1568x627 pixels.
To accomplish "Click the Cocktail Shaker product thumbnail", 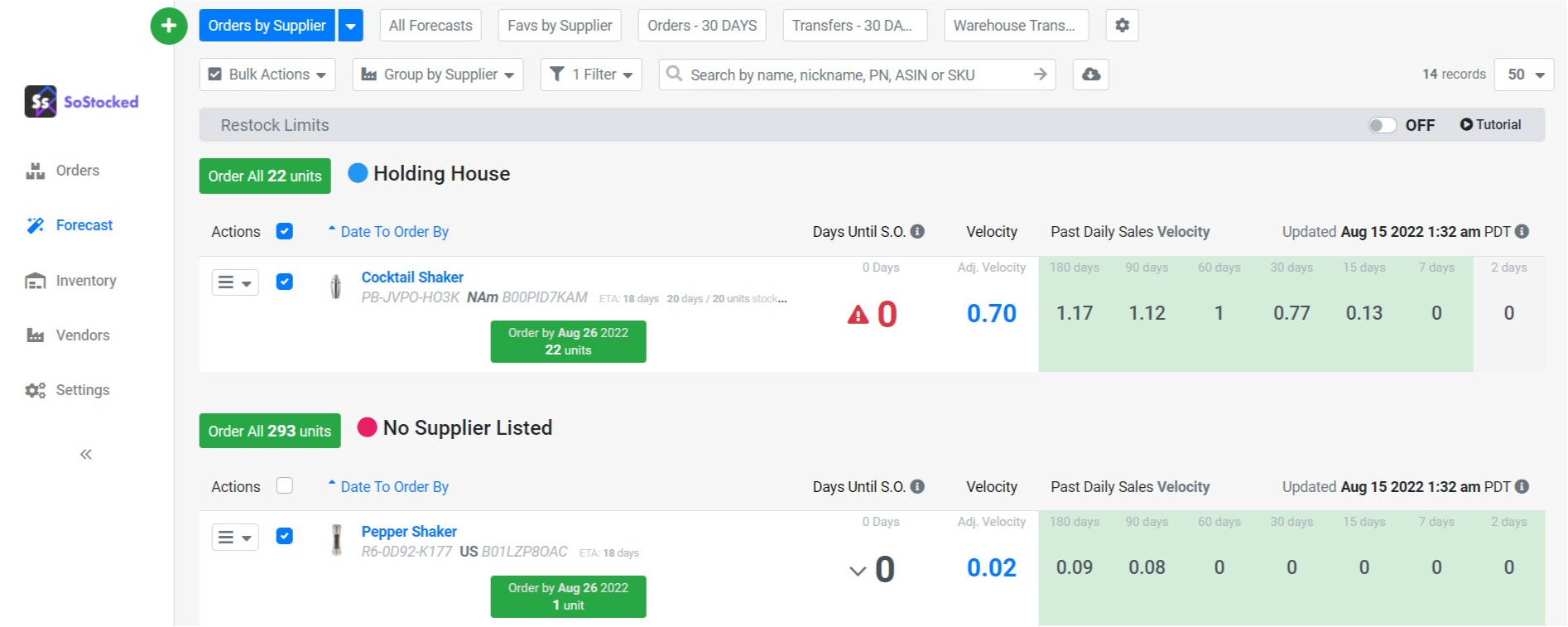I will pos(335,287).
